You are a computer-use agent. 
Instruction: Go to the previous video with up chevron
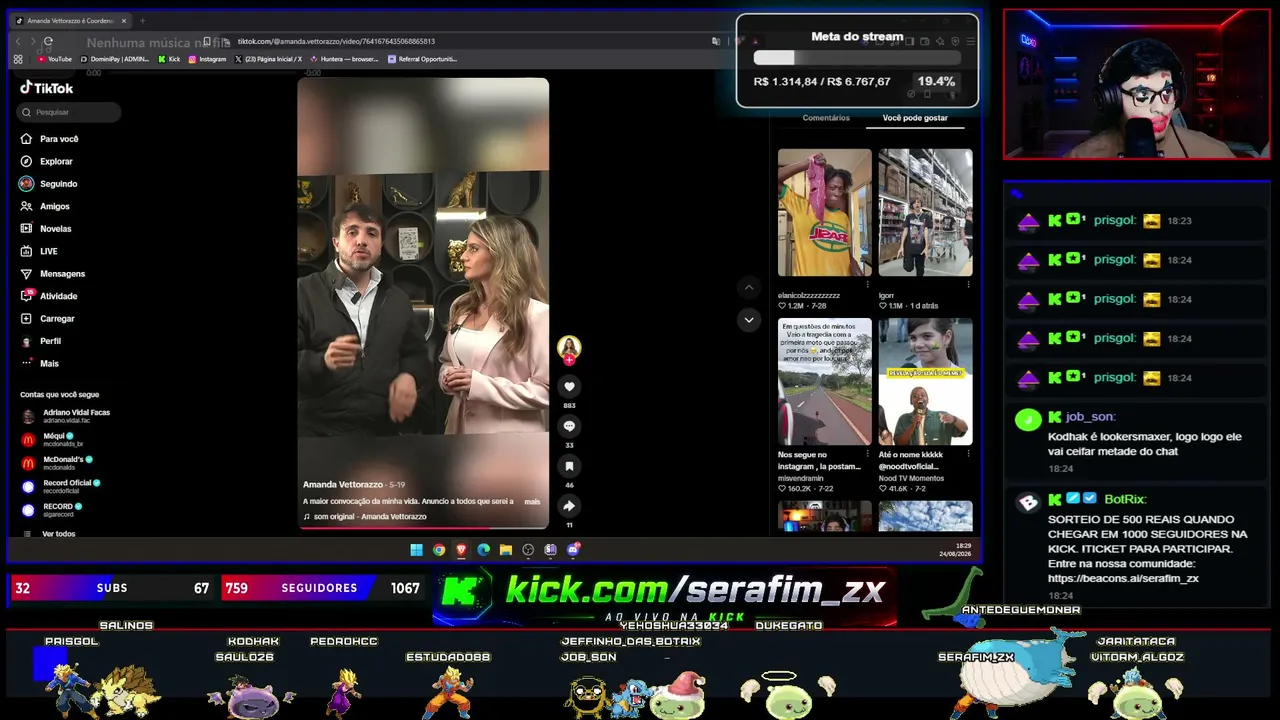coord(749,288)
